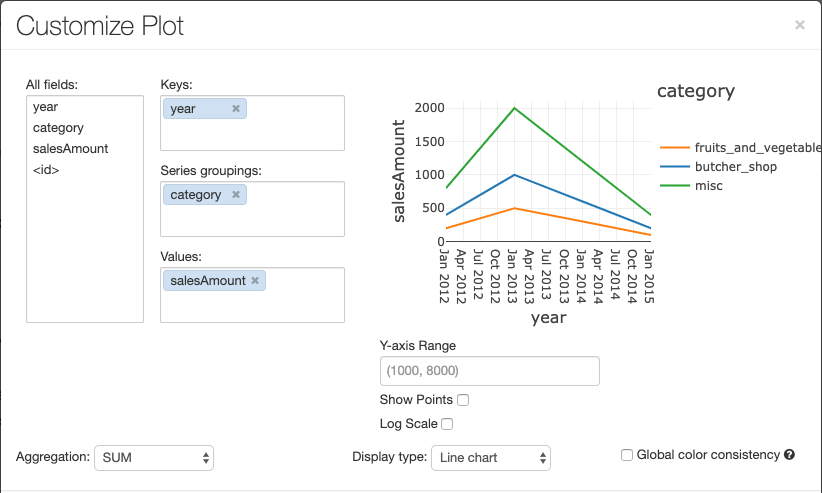Select year in All fields list
This screenshot has width=822, height=493.
pos(45,107)
